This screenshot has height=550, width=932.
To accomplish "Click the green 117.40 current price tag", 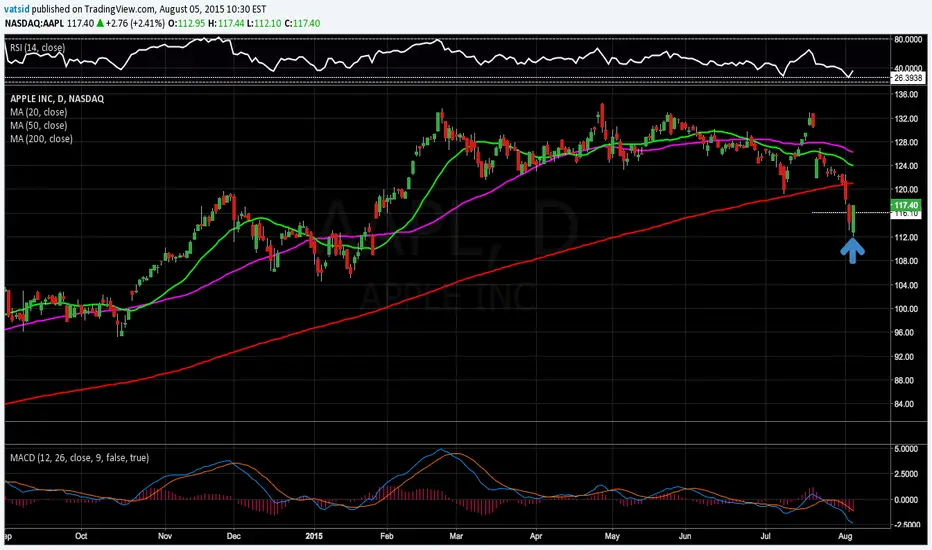I will point(906,205).
